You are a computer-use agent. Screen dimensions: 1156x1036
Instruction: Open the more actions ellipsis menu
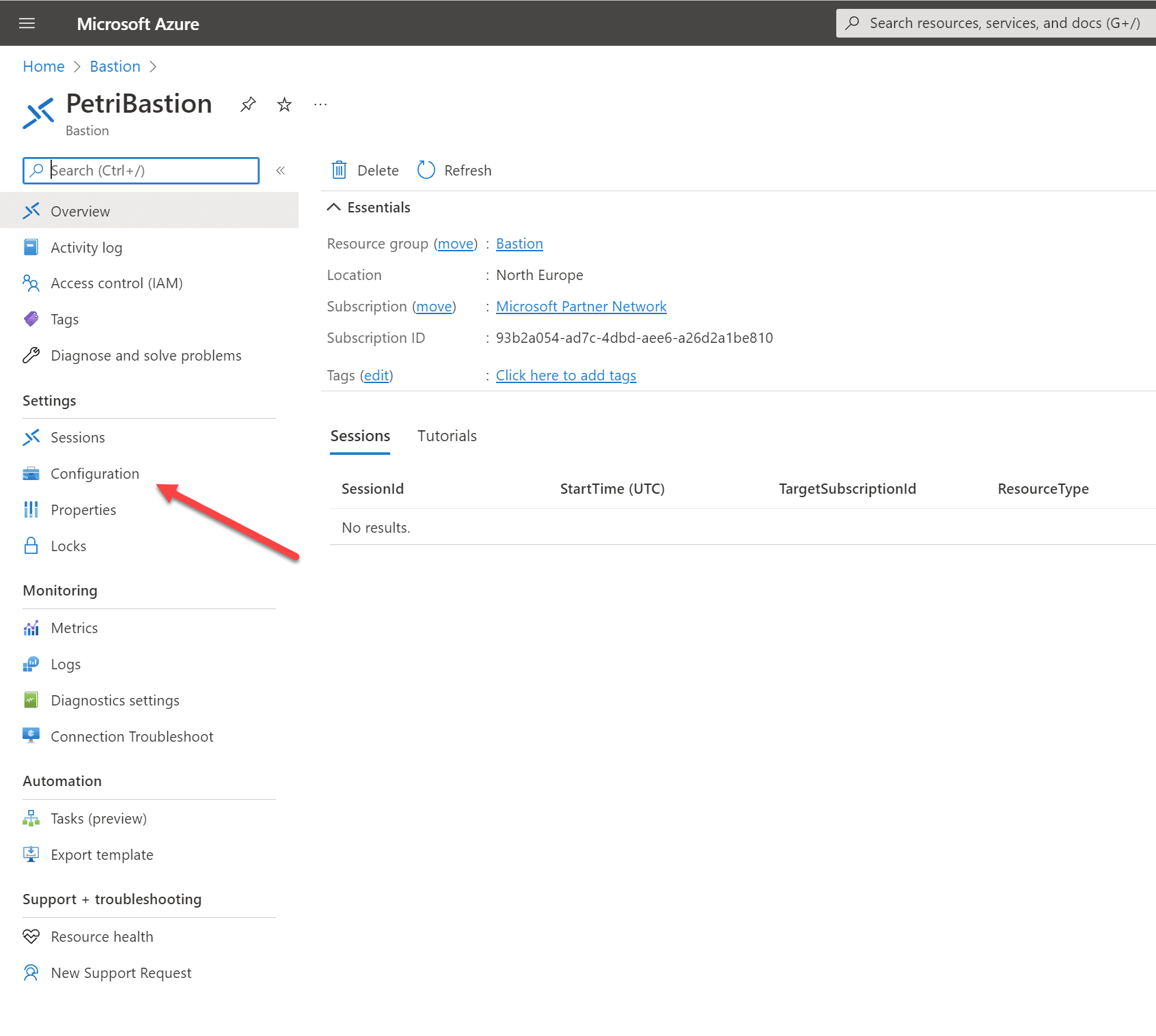coord(320,104)
